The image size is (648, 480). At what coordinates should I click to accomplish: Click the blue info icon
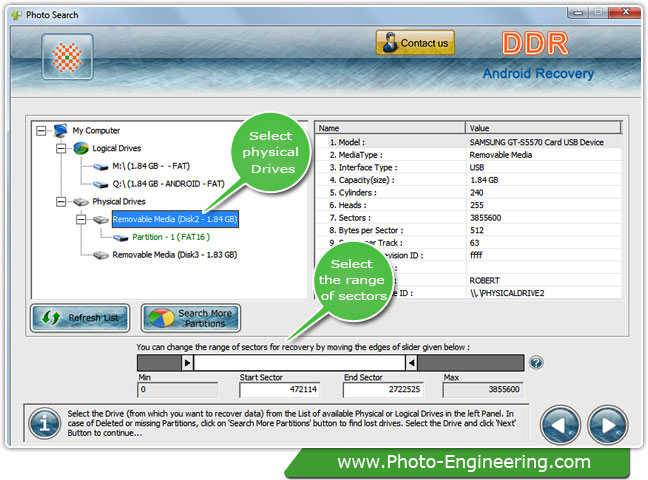point(45,424)
